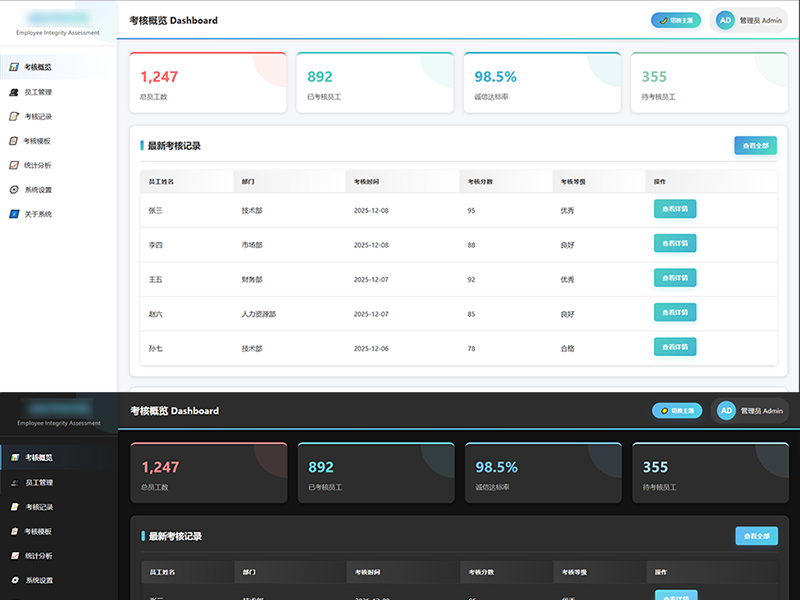Click the 员工管理 people icon in light sidebar
The image size is (800, 600).
point(14,92)
